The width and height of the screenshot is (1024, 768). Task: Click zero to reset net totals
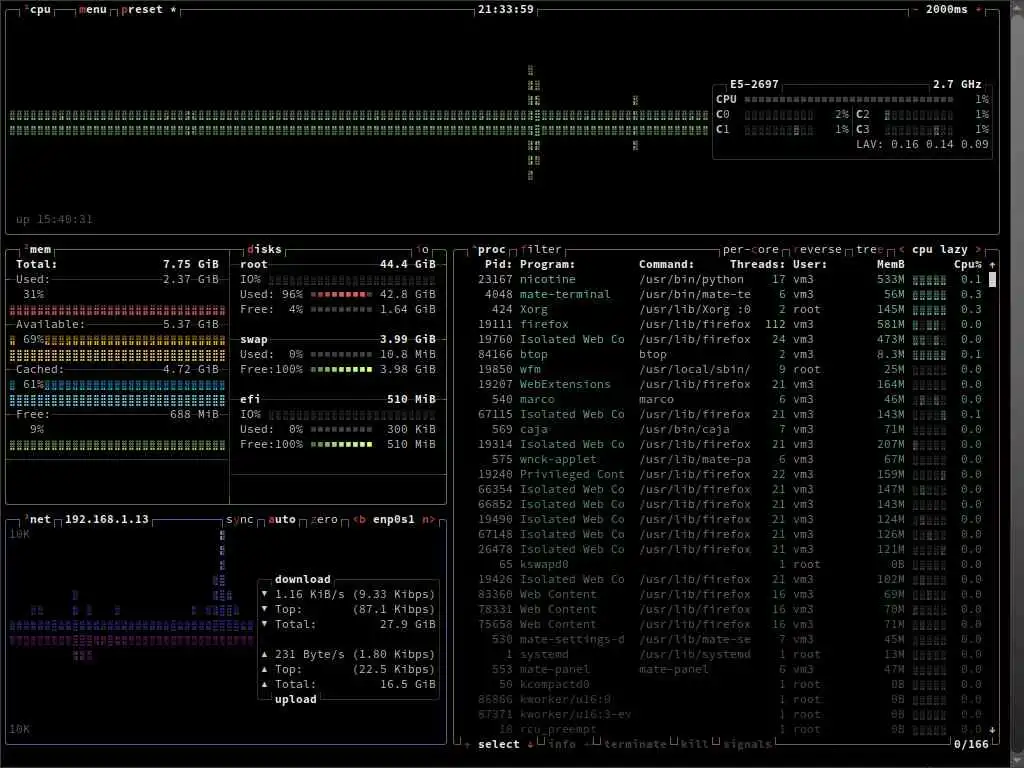[x=325, y=519]
